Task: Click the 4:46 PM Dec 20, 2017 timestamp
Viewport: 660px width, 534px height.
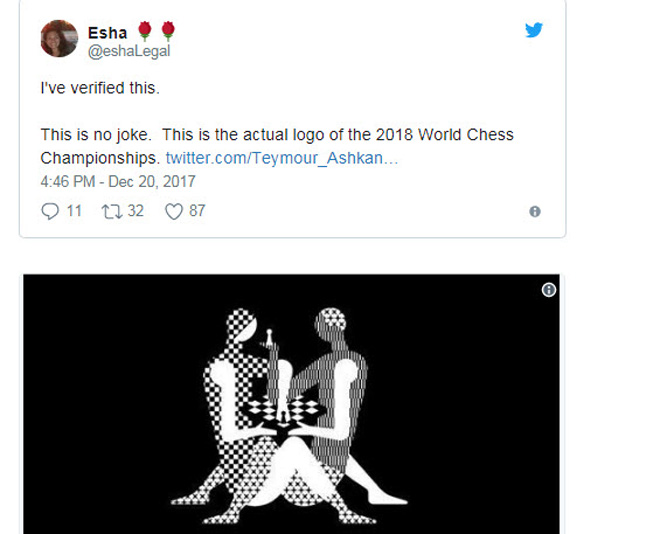Action: click(x=117, y=182)
